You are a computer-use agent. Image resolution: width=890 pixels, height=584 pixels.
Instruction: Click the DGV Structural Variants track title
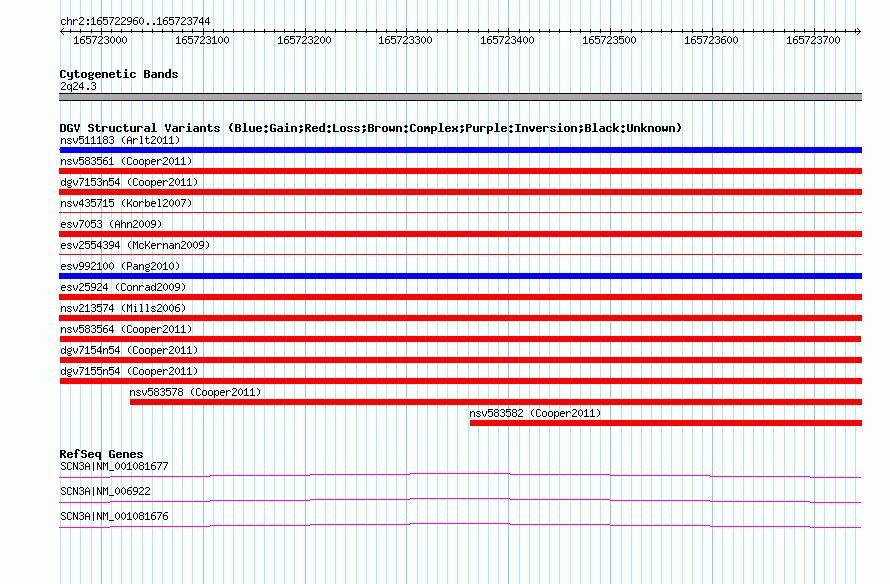point(370,128)
